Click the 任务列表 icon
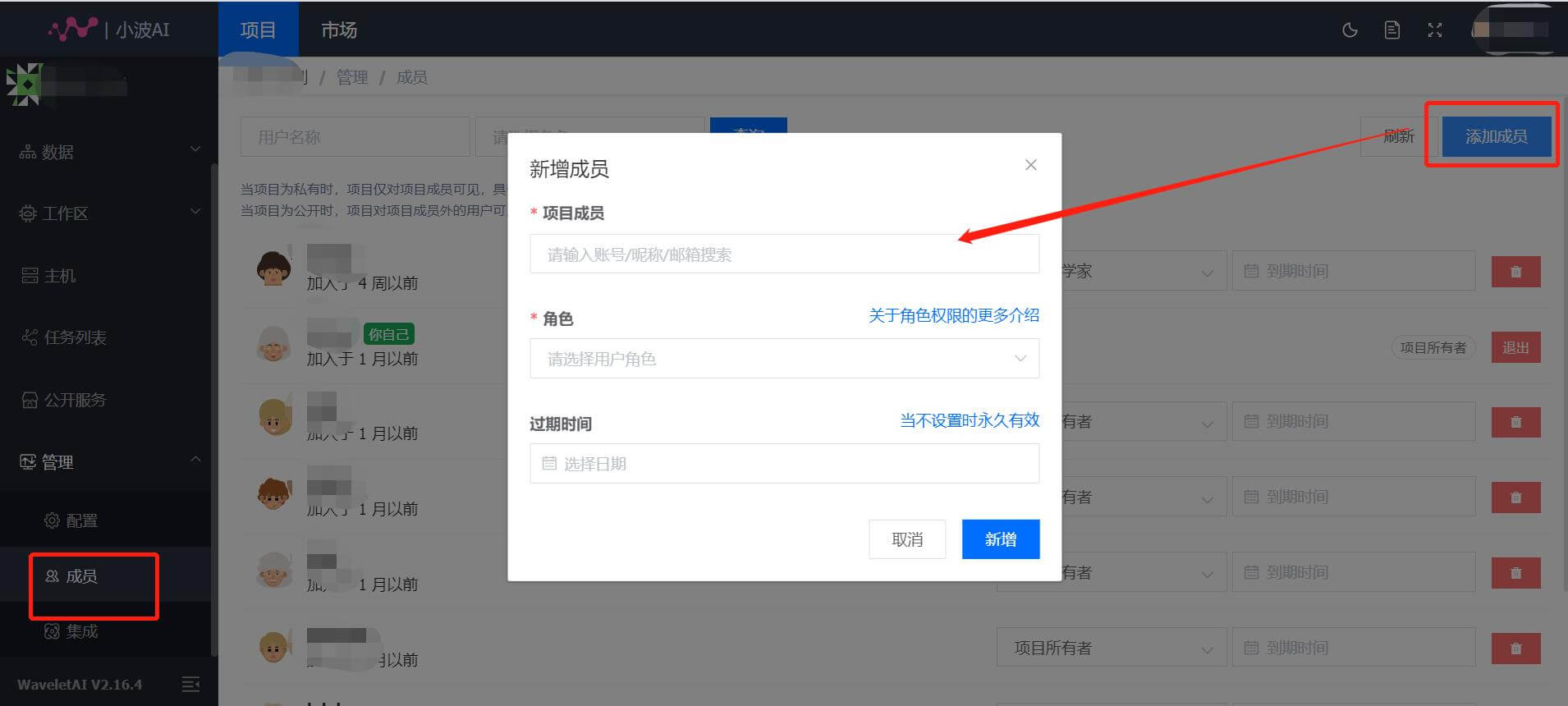 tap(30, 337)
